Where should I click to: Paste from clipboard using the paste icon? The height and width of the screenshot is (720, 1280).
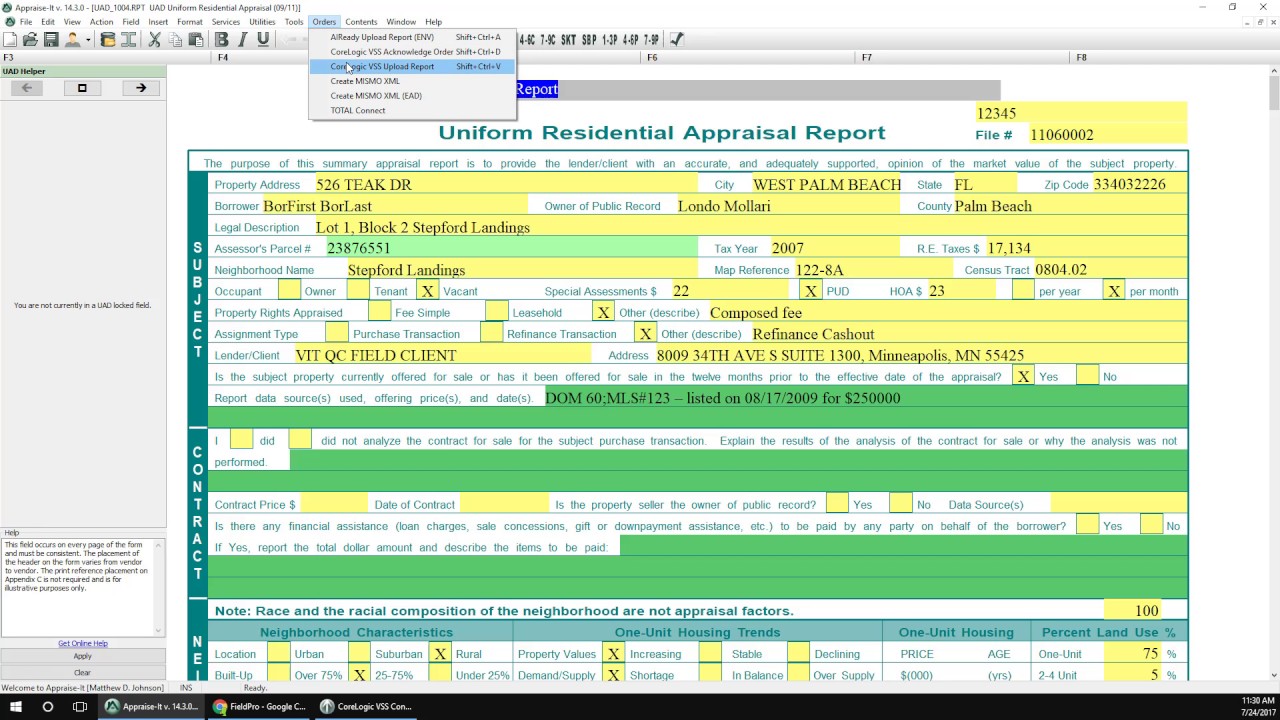coord(196,40)
